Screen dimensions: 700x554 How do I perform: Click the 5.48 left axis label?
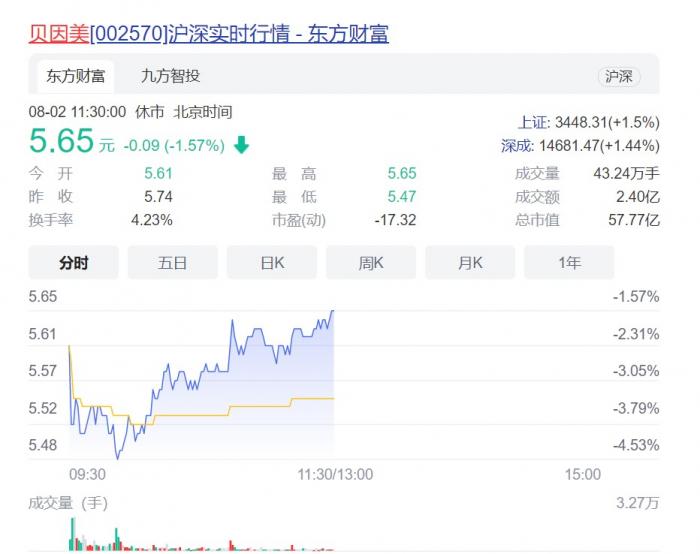[x=43, y=445]
